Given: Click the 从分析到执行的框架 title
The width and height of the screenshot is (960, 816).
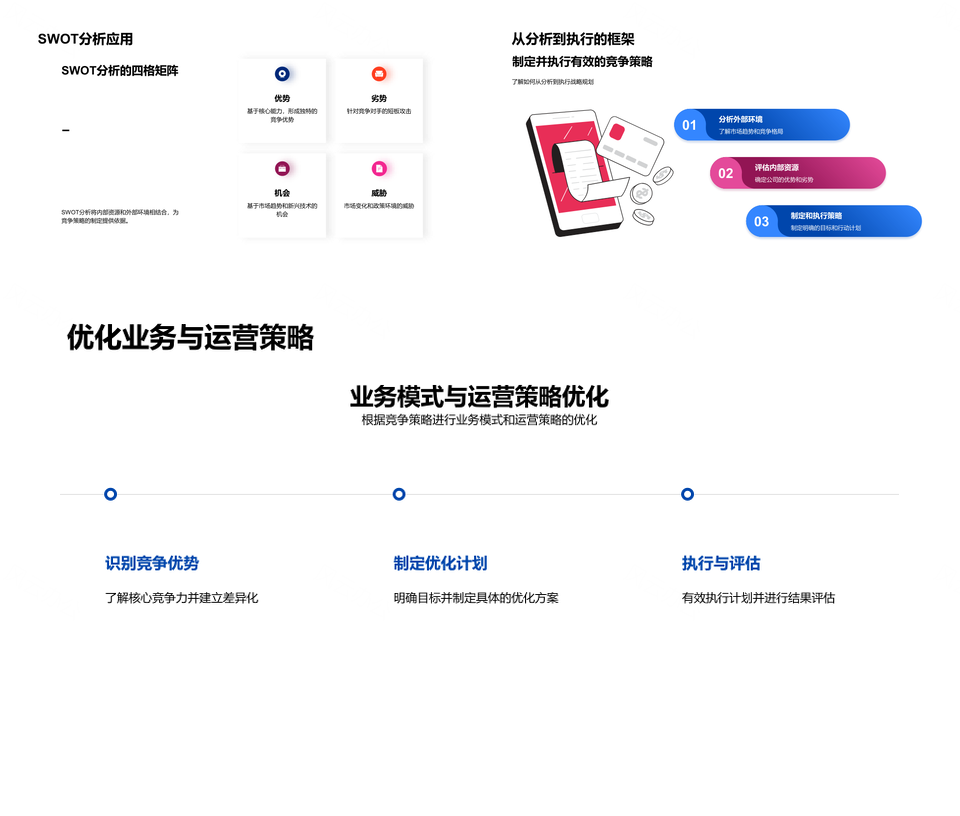Looking at the screenshot, I should pos(573,39).
